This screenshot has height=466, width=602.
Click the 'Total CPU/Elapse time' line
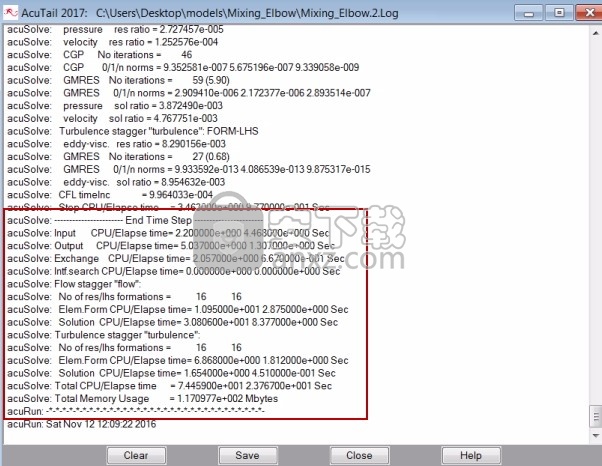(170, 386)
